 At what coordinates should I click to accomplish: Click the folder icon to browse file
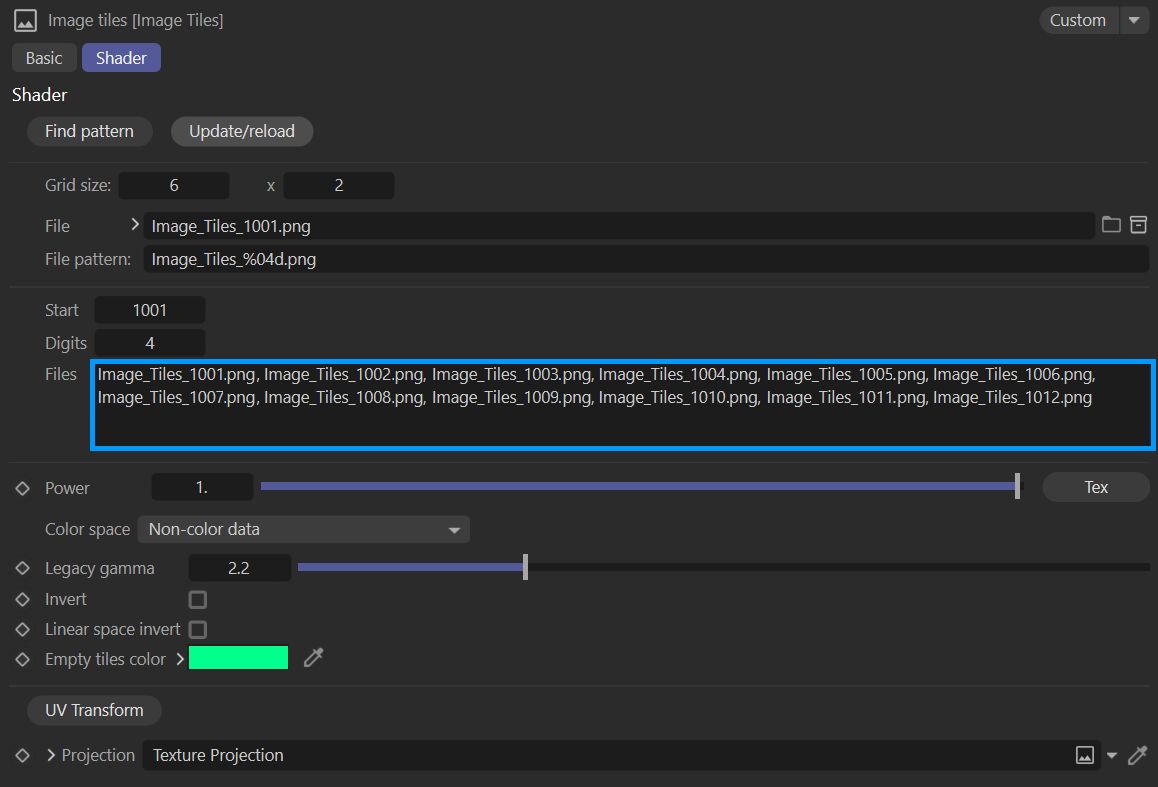pyautogui.click(x=1111, y=225)
